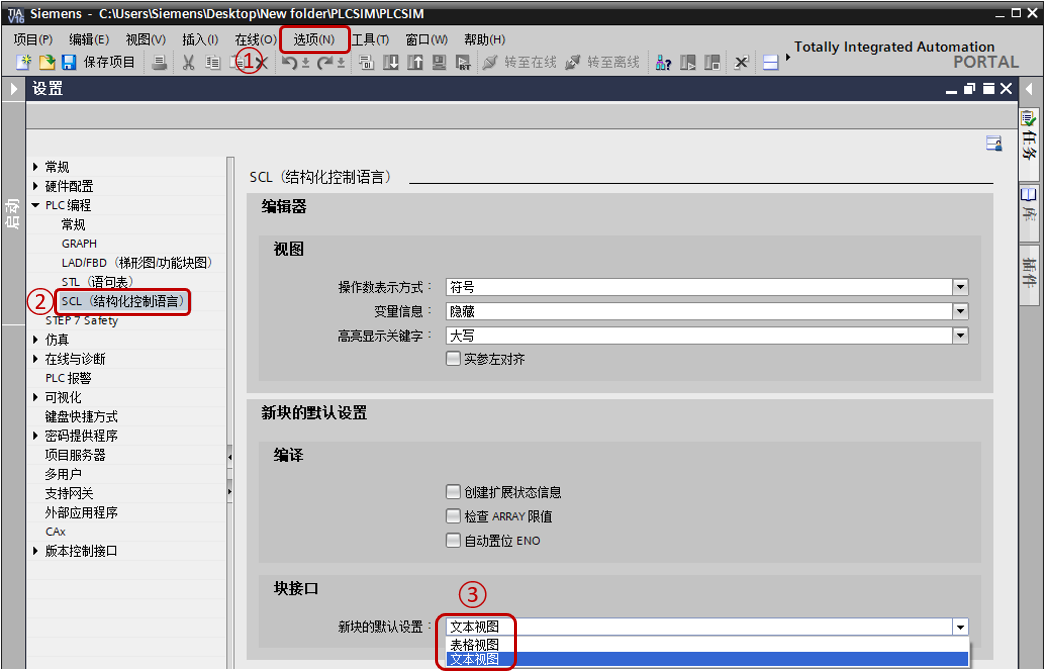Open project using the folder icon
Viewport: 1044px width, 671px height.
47,63
